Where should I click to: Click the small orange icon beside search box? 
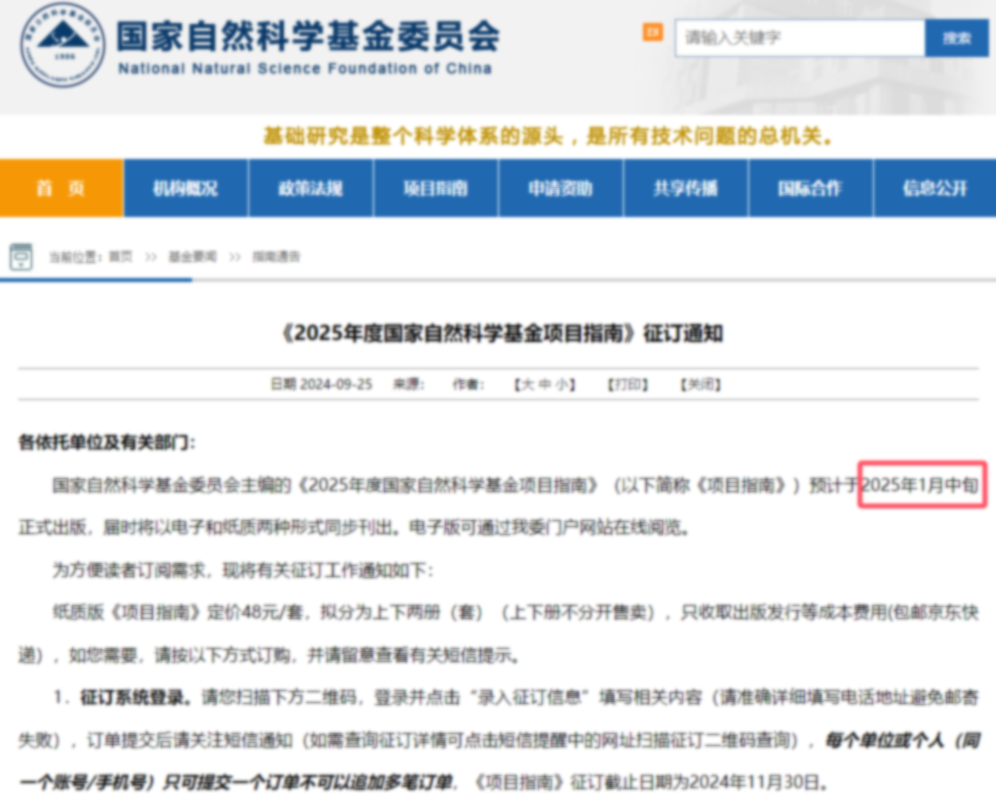click(x=652, y=33)
